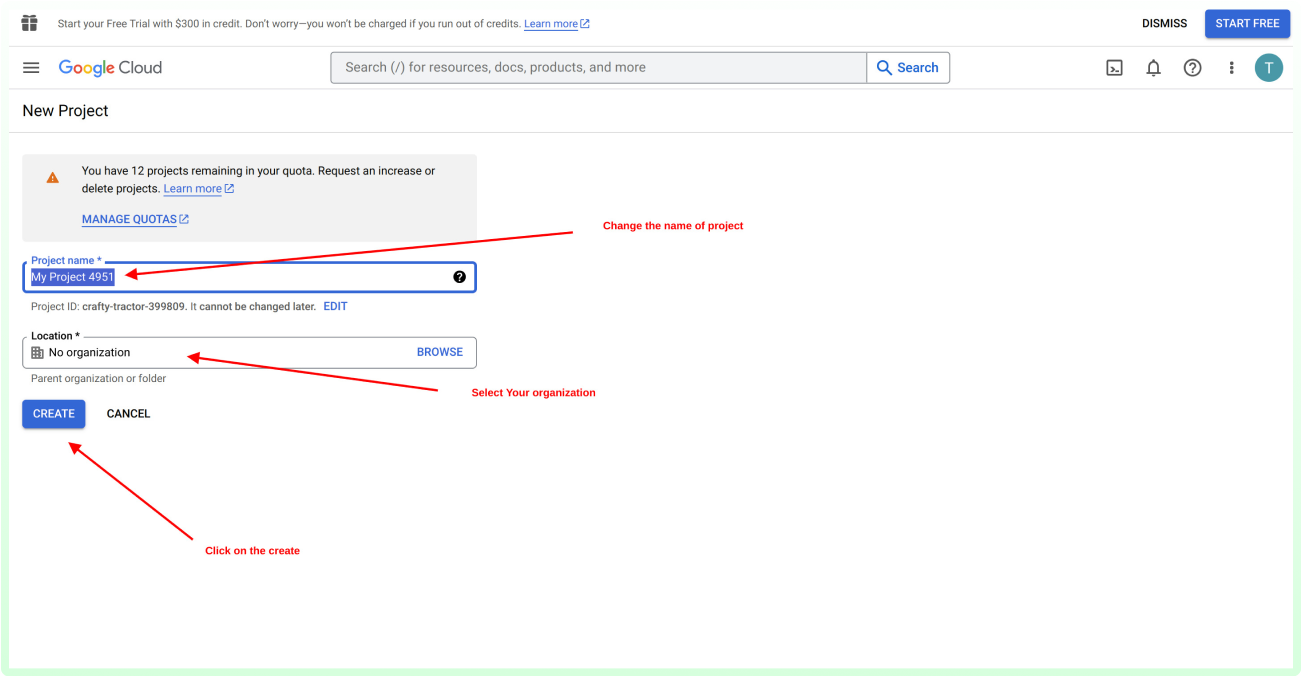Activate Cloud Shell terminal icon
The width and height of the screenshot is (1301, 676).
[1114, 68]
